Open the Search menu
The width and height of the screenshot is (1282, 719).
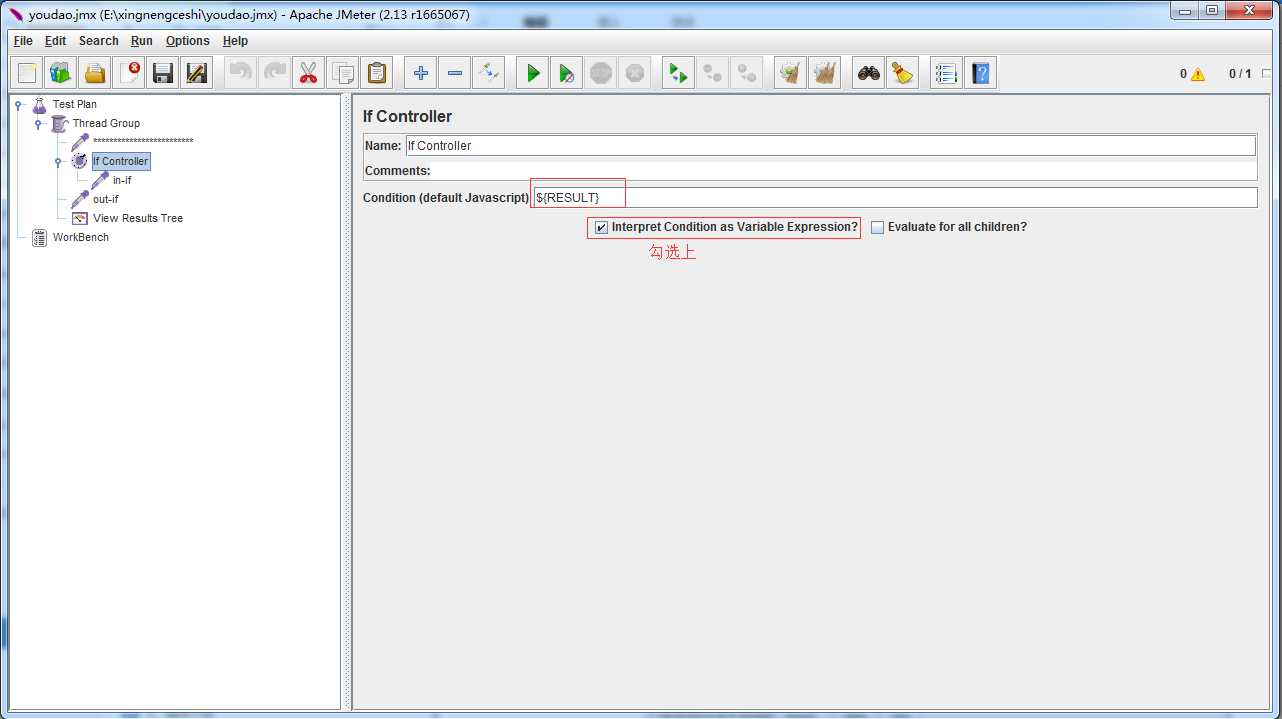click(99, 41)
